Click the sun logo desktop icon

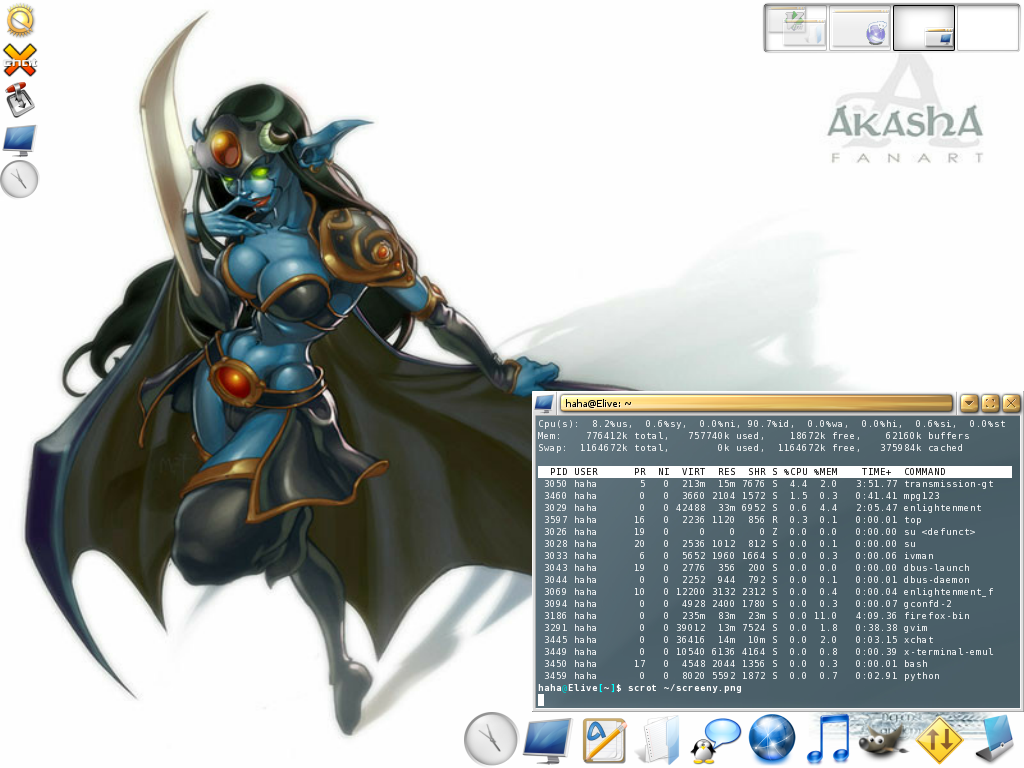(x=18, y=20)
